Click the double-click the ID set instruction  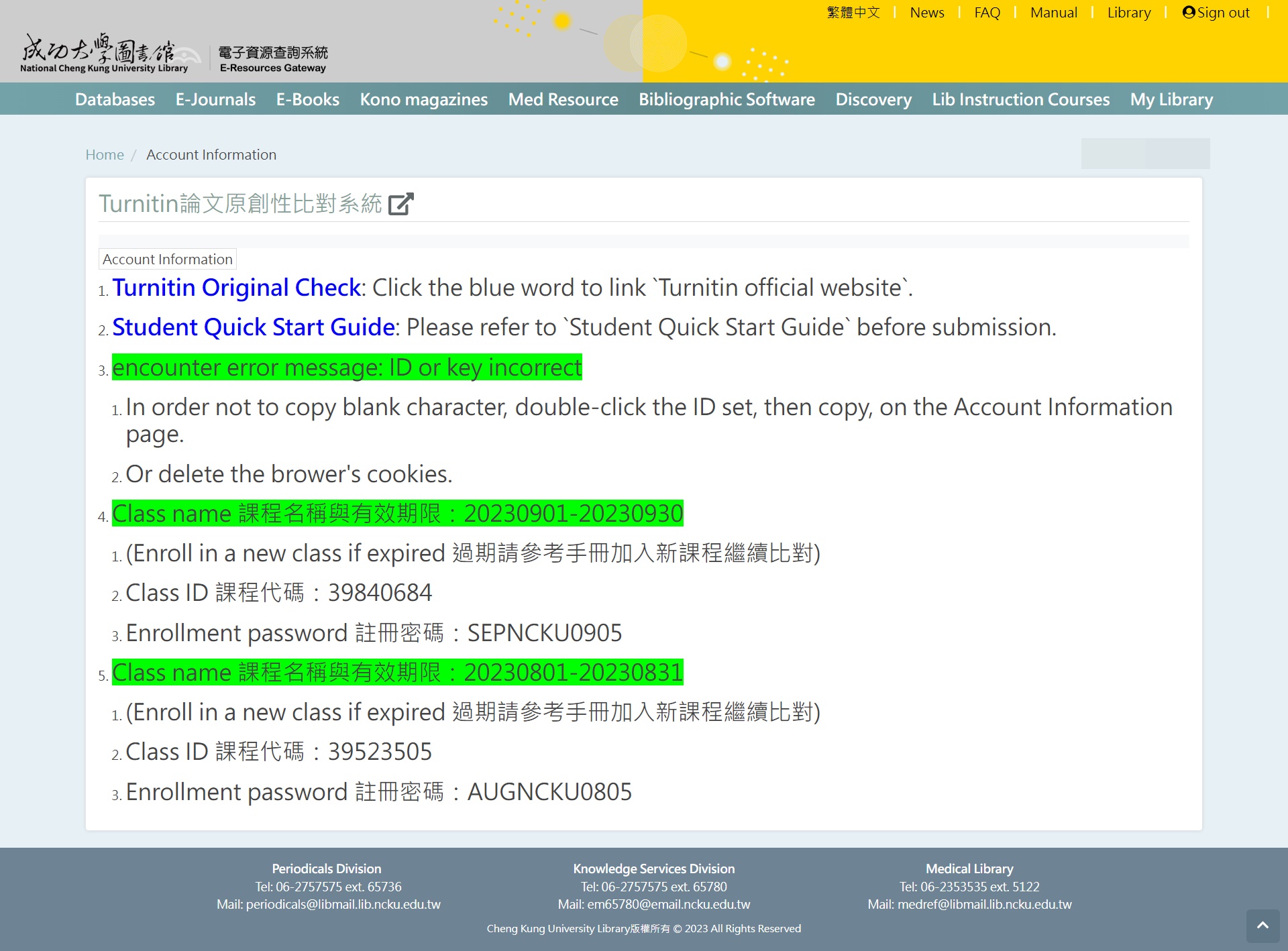pyautogui.click(x=649, y=421)
